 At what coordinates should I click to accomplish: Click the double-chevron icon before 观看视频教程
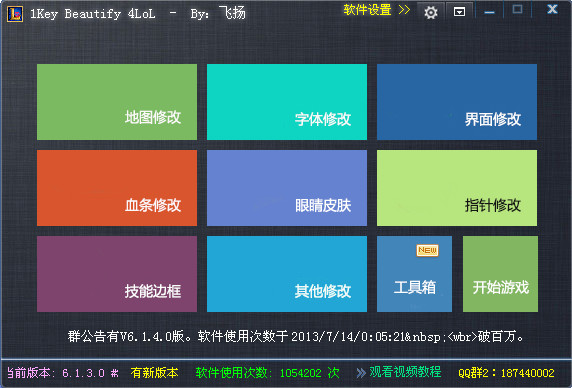pos(361,373)
